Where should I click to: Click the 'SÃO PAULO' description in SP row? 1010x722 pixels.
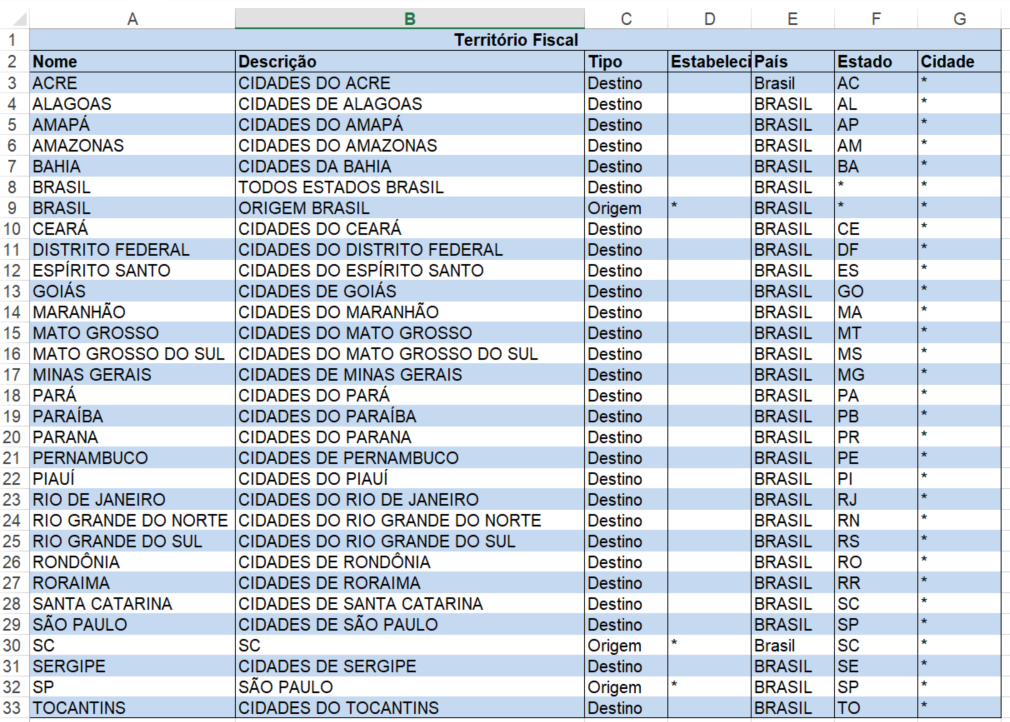pos(410,687)
